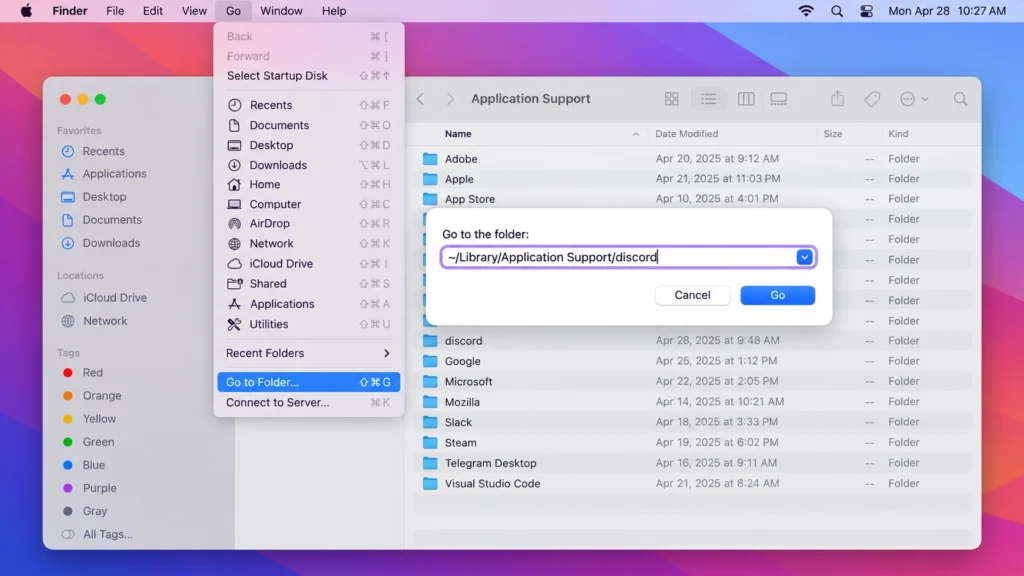Screen dimensions: 1024x576
Task: Open the Apple menu
Action: tap(26, 11)
